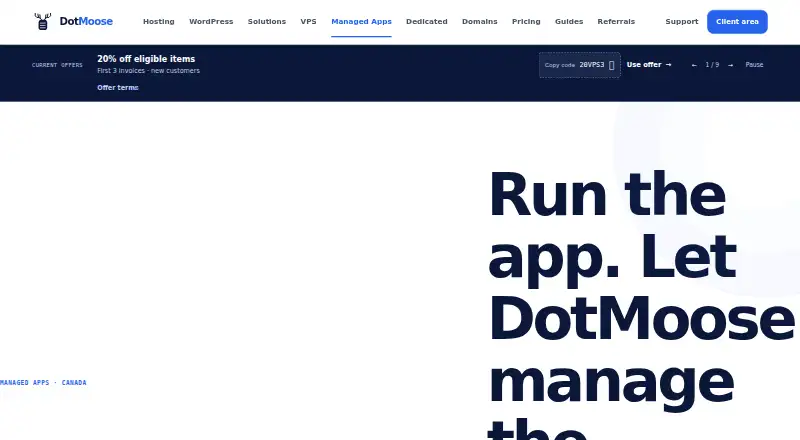Visit the Guides section
This screenshot has height=440, width=800.
569,21
